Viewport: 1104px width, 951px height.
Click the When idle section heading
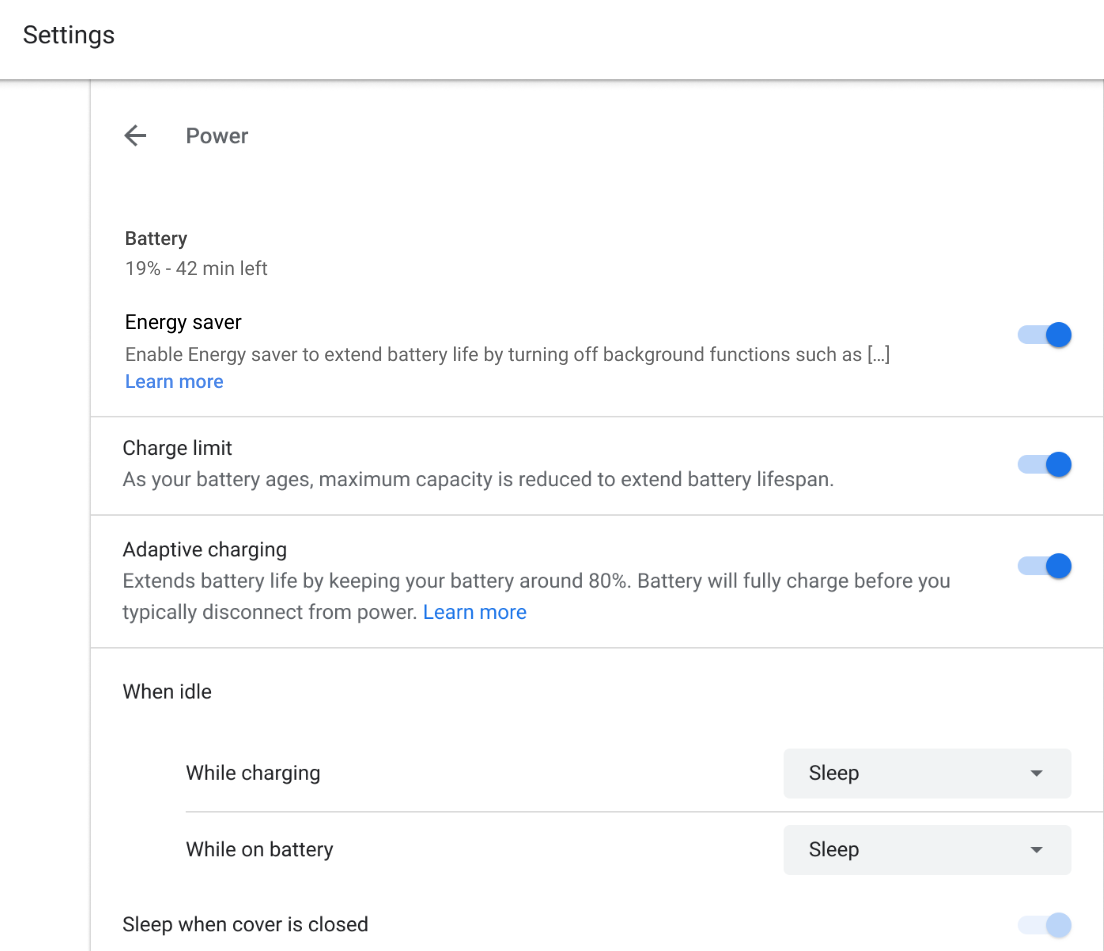point(167,691)
